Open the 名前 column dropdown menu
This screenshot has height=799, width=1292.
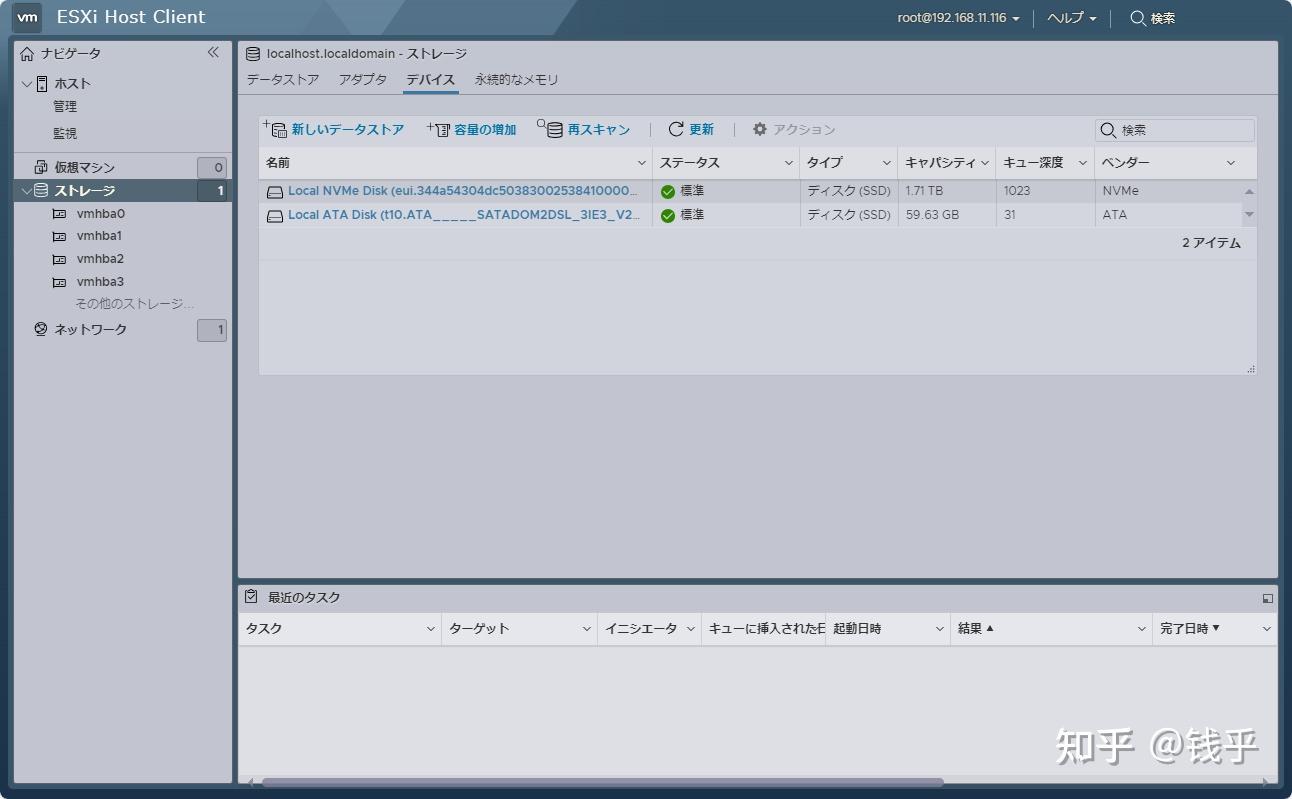click(642, 163)
